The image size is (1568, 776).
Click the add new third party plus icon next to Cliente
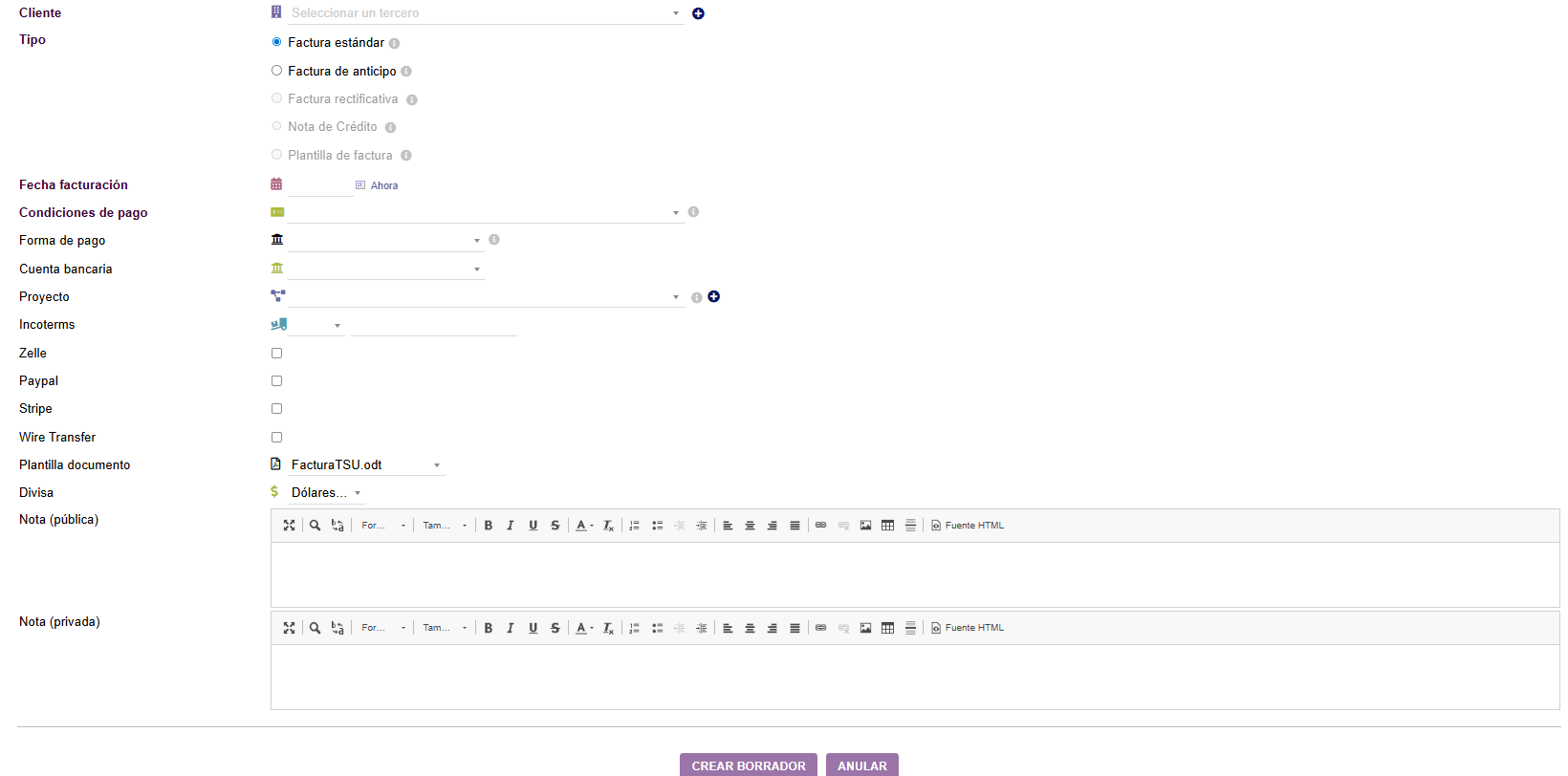pyautogui.click(x=698, y=13)
